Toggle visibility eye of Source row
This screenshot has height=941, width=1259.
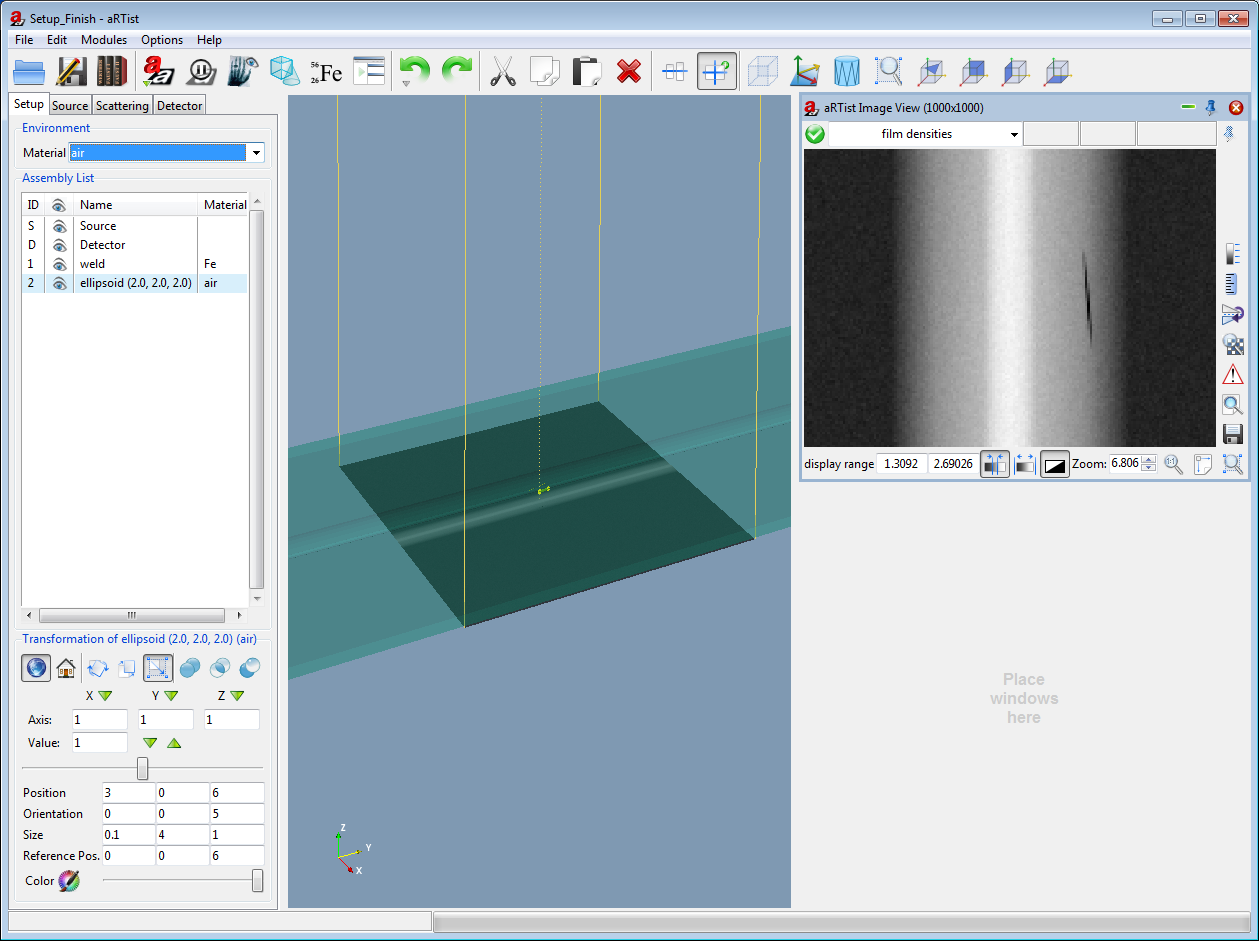[59, 226]
